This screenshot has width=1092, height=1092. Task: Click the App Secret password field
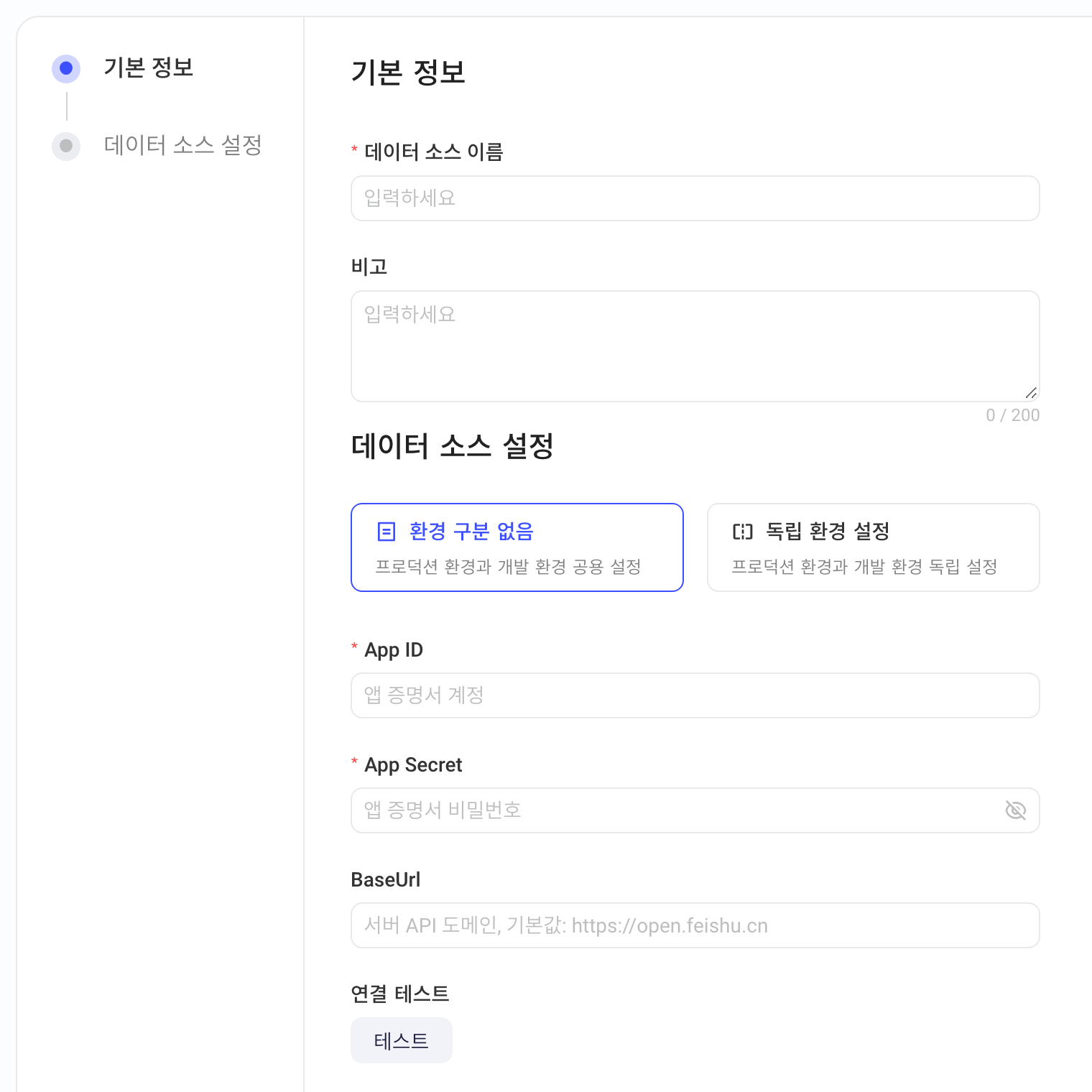pyautogui.click(x=695, y=810)
